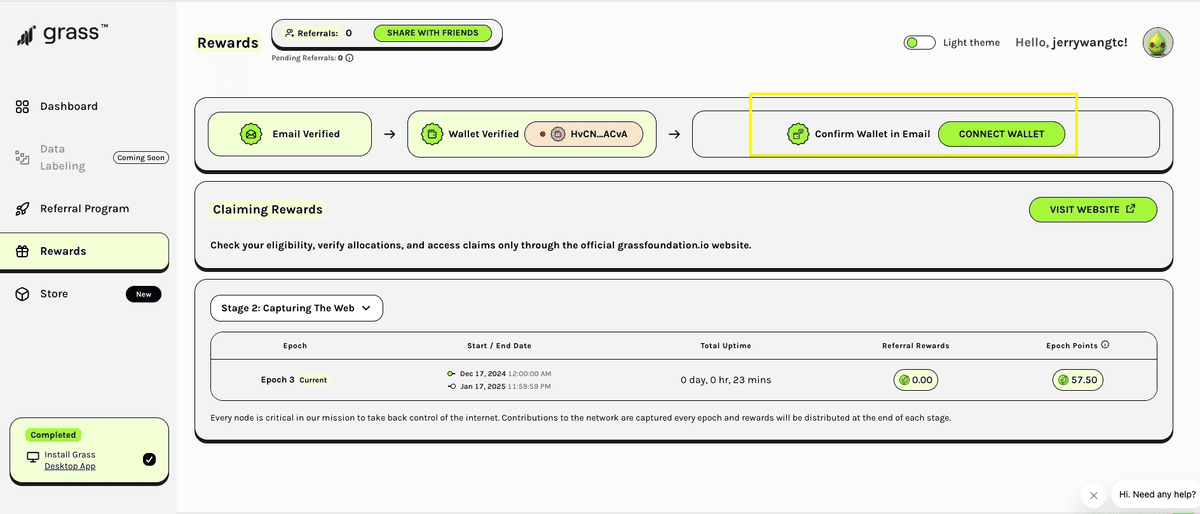Click the New badge beside Store
Image resolution: width=1200 pixels, height=514 pixels.
[x=143, y=294]
